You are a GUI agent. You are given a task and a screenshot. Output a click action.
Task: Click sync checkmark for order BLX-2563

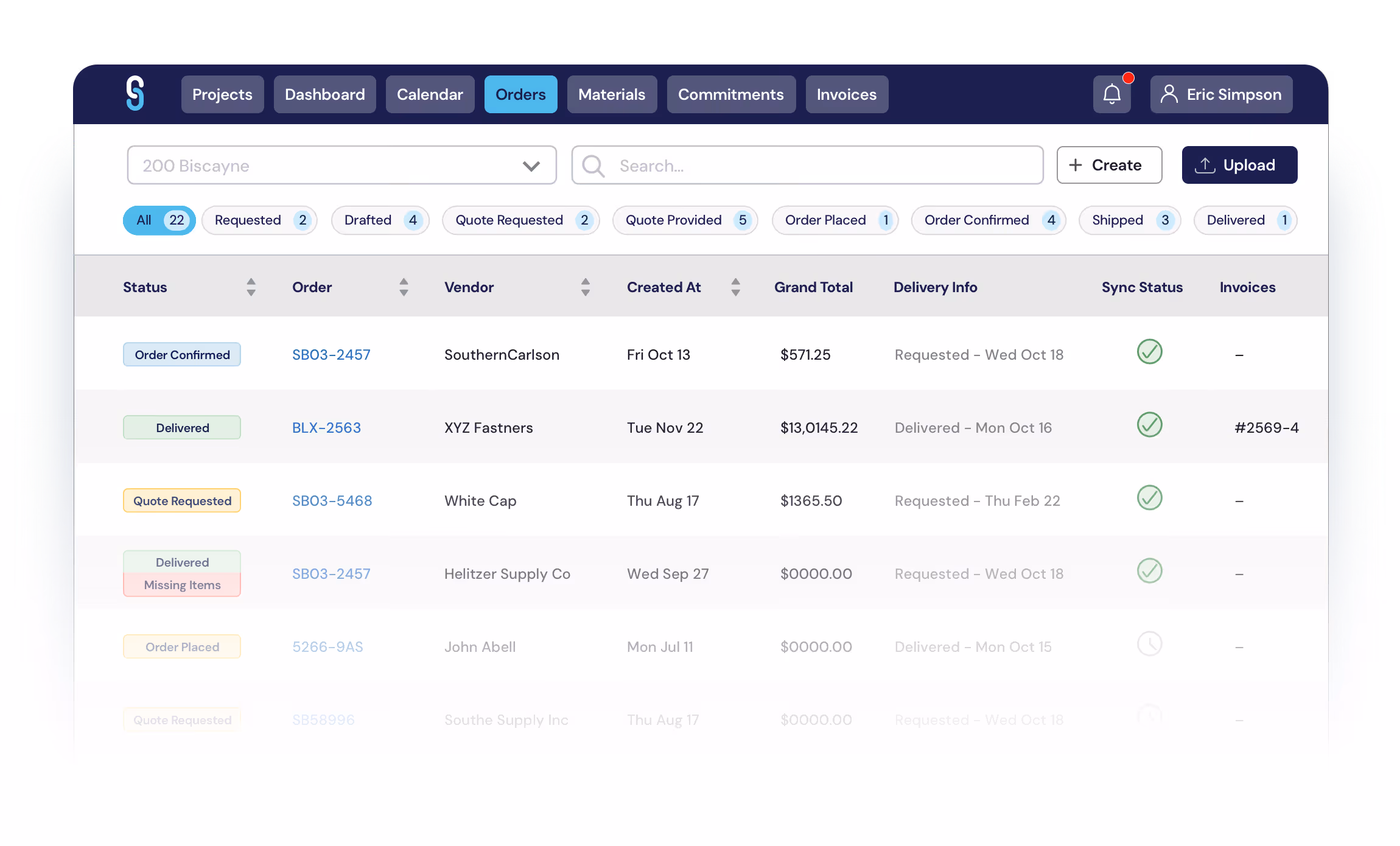(1149, 425)
